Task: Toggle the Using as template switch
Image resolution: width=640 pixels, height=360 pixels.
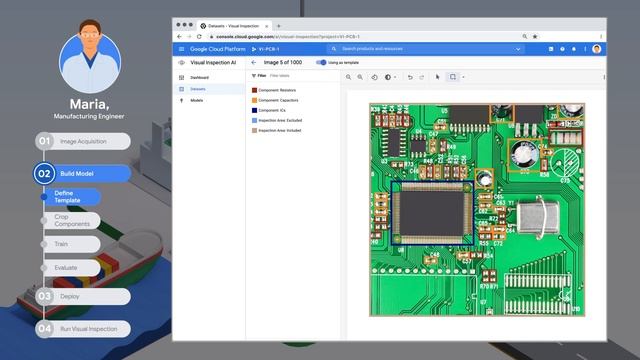Action: 321,62
